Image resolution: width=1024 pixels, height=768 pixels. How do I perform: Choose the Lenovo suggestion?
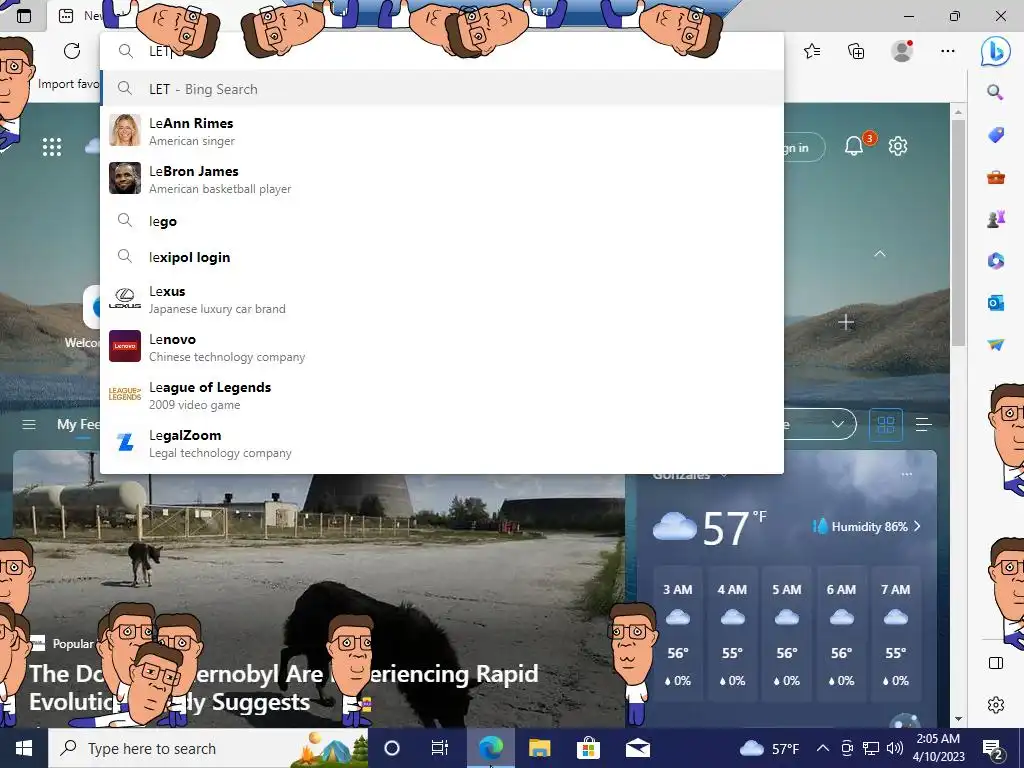(x=442, y=347)
